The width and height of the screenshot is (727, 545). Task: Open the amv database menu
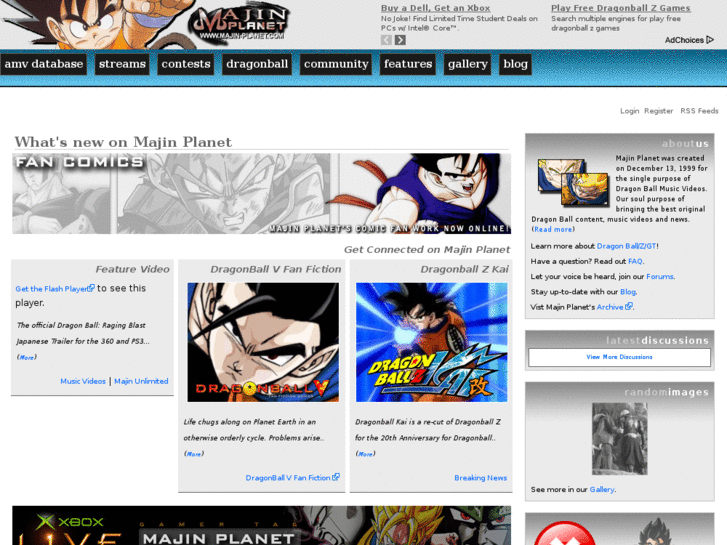pyautogui.click(x=44, y=64)
